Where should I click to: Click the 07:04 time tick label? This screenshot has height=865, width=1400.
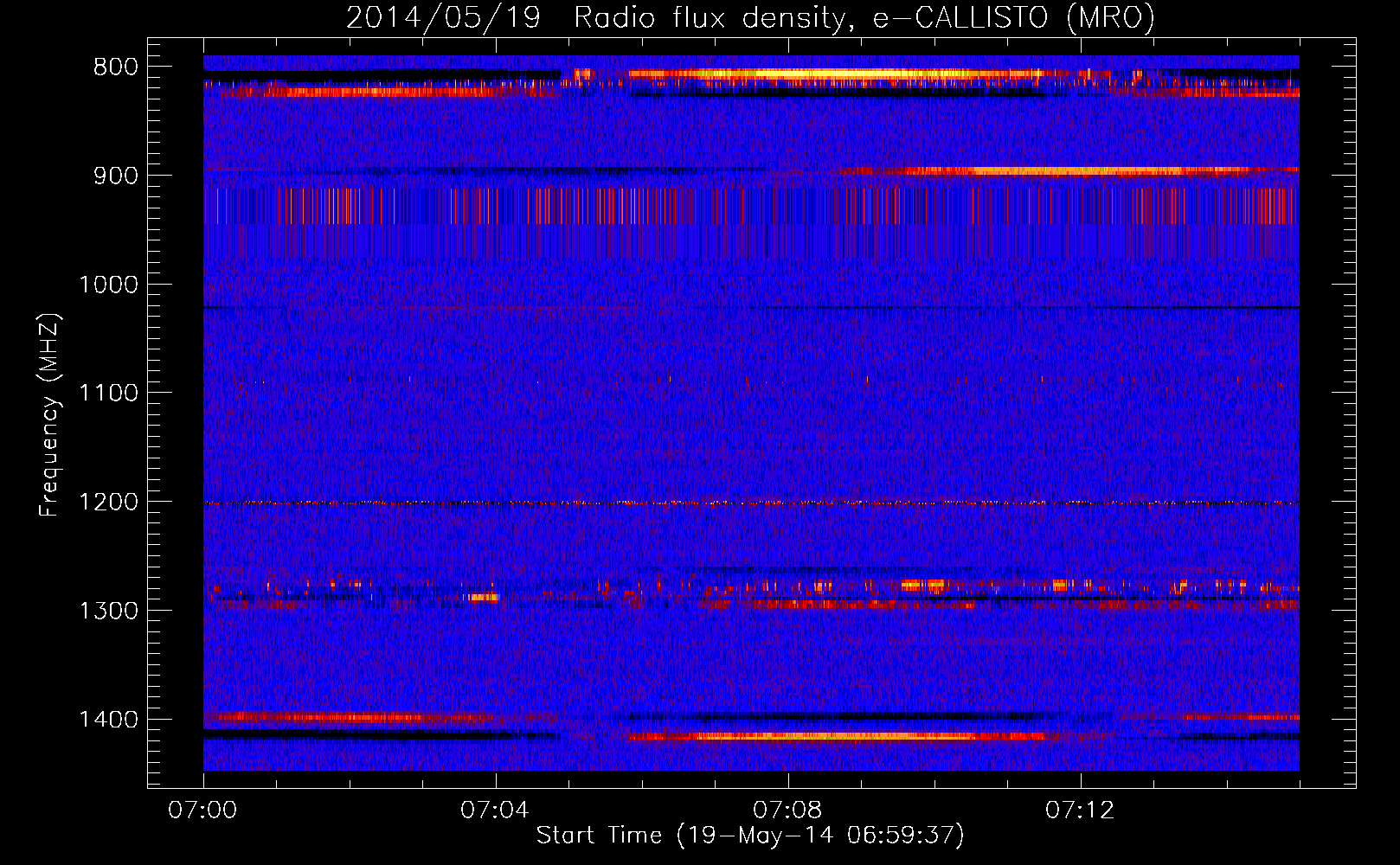click(x=495, y=811)
